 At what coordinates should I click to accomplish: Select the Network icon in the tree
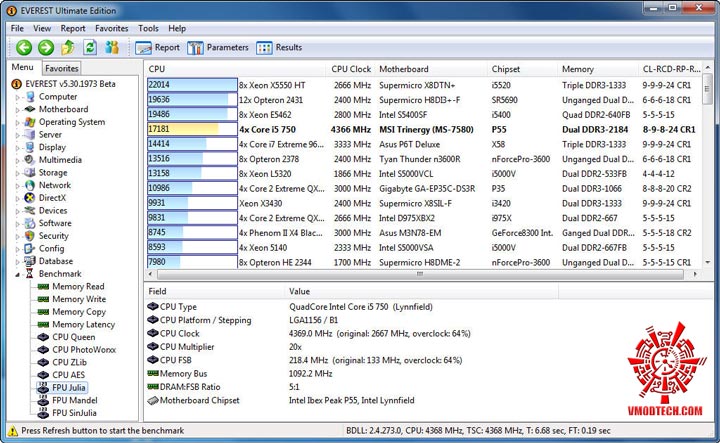tap(30, 185)
